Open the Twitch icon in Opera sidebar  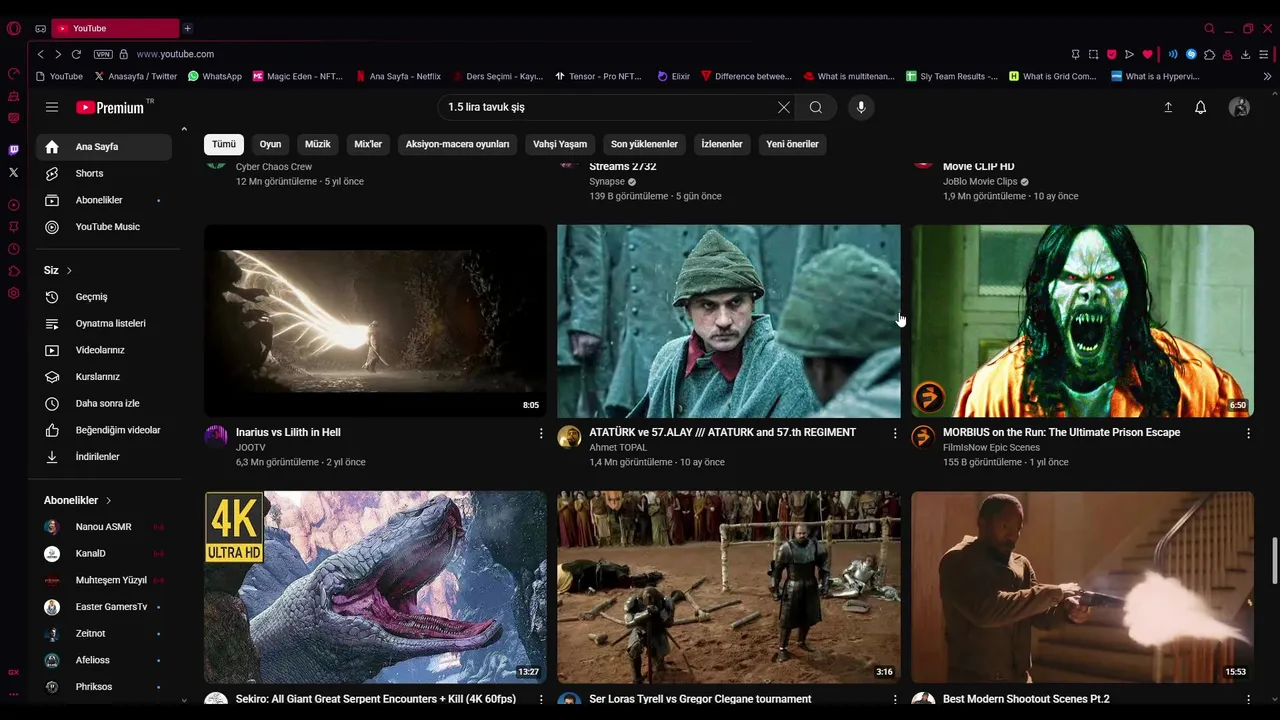tap(13, 150)
